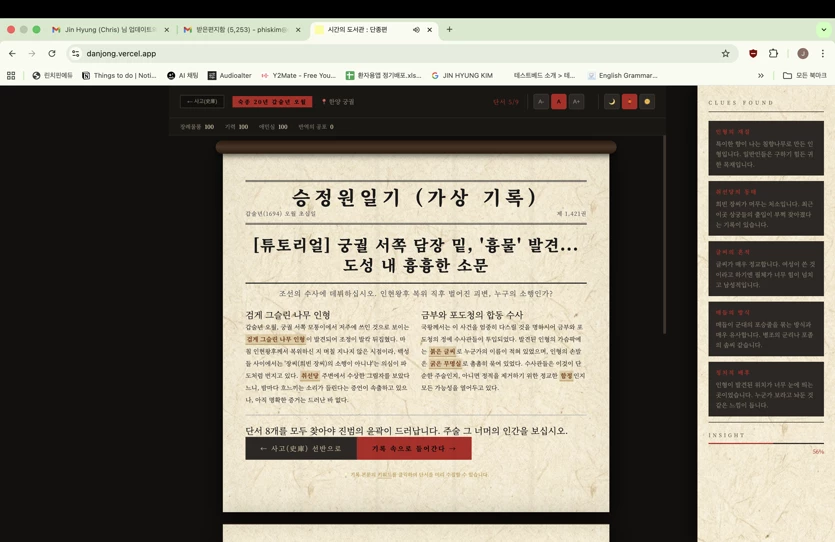
Task: Open the tab search dropdown arrow
Action: [824, 30]
